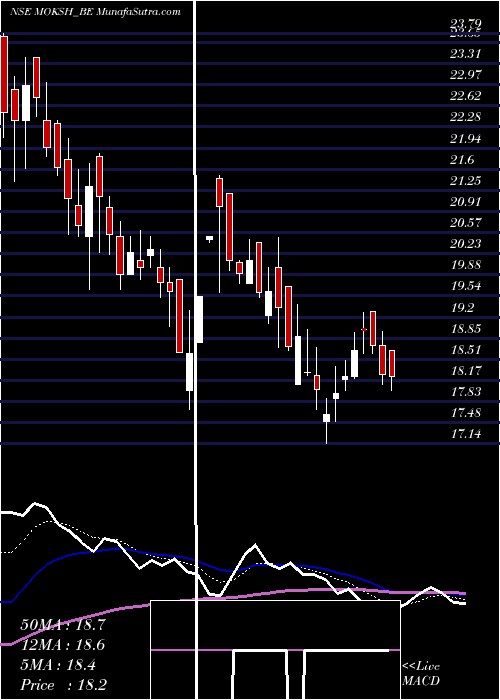Click the NSE MOKSH_BE MunafaSutra.com title text
The height and width of the screenshot is (700, 500).
click(96, 12)
